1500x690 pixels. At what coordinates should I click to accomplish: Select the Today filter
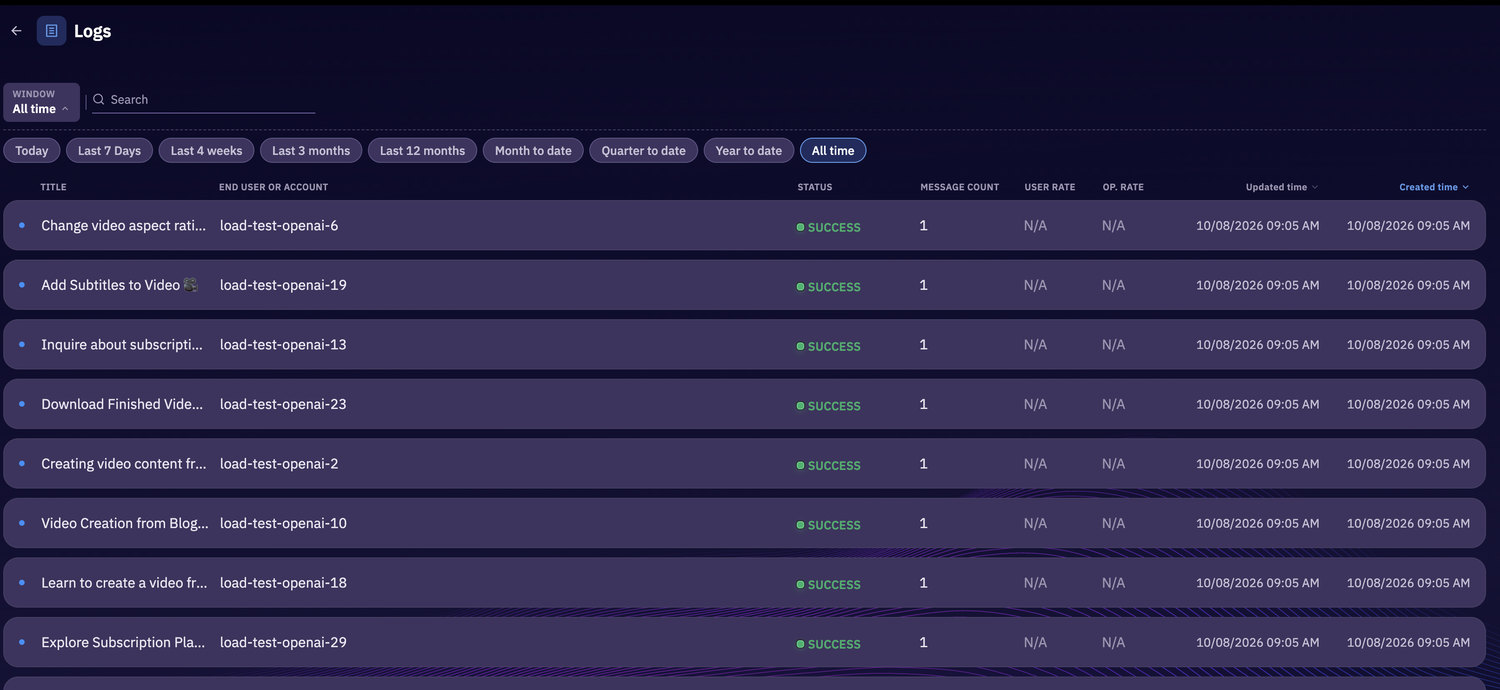click(x=32, y=151)
